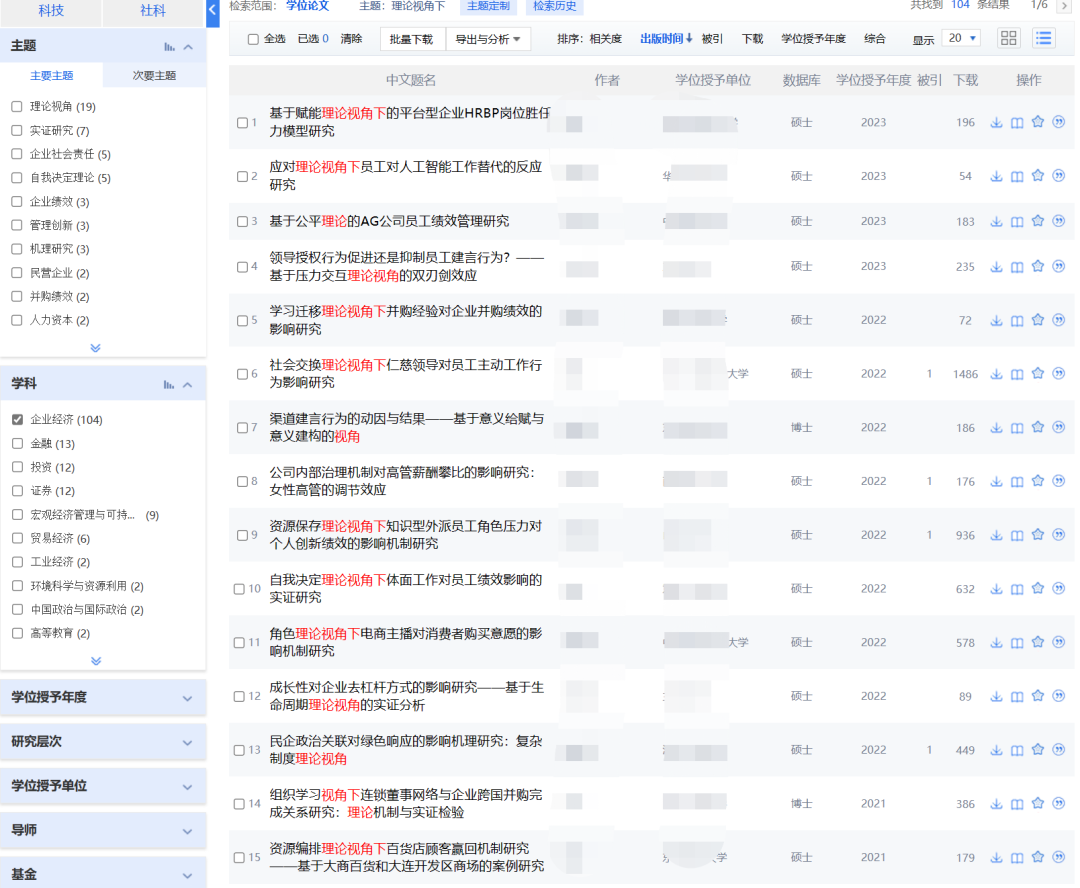Cite paper 12 about 企业去杠杆方式
The height and width of the screenshot is (888, 1080).
(x=1059, y=696)
